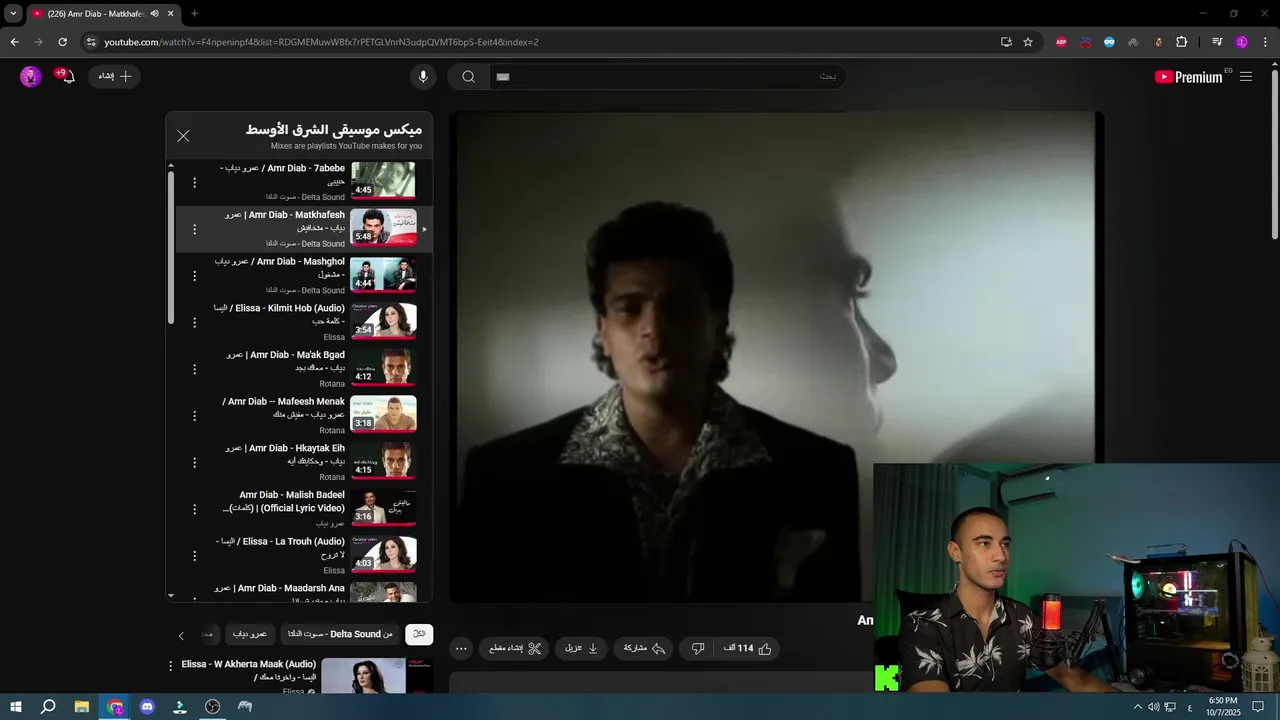Open the Chrome profile avatar
Viewport: 1280px width, 720px height.
(x=1242, y=42)
